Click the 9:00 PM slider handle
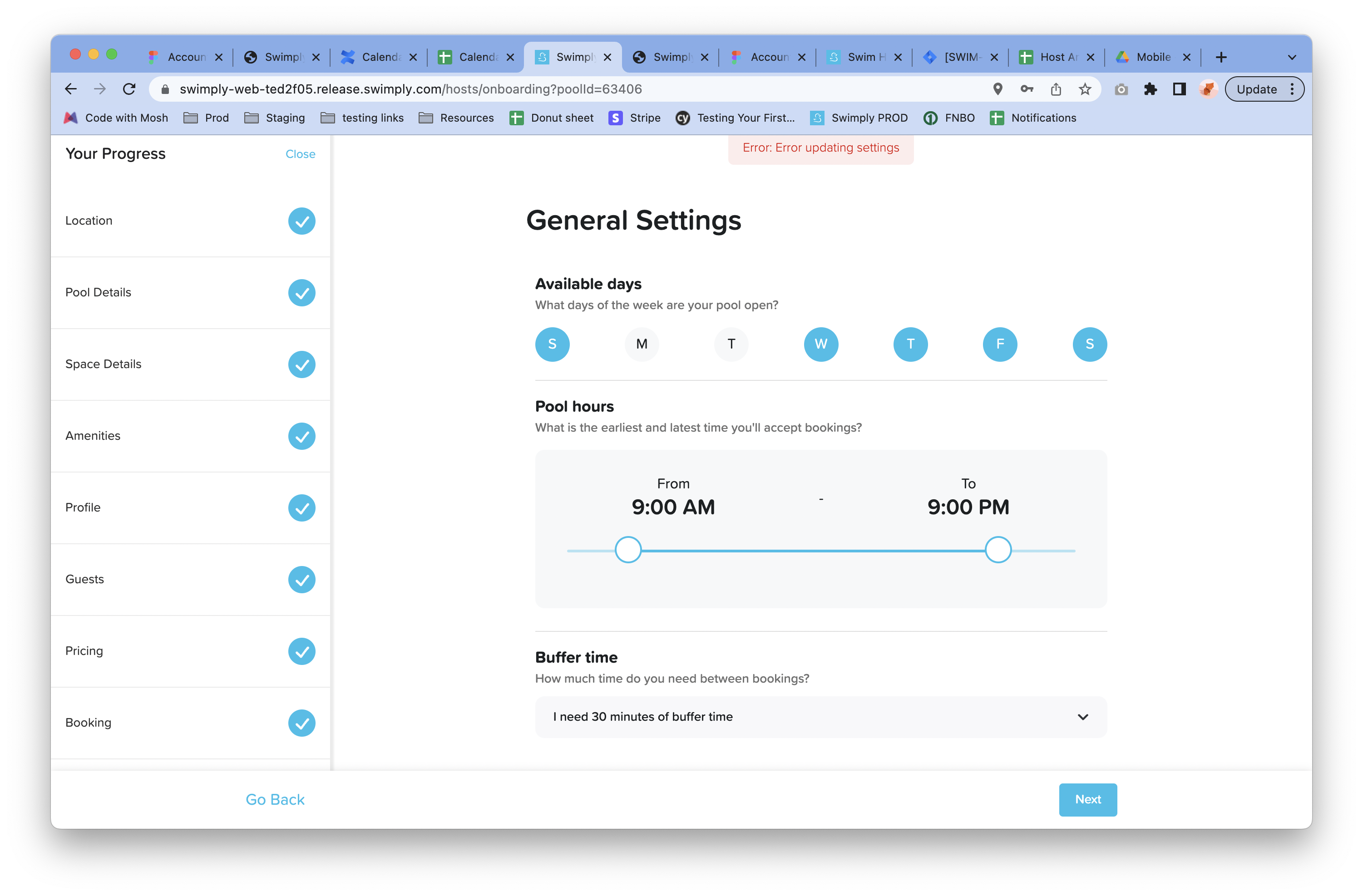Screen dimensions: 1363x896 tap(998, 550)
